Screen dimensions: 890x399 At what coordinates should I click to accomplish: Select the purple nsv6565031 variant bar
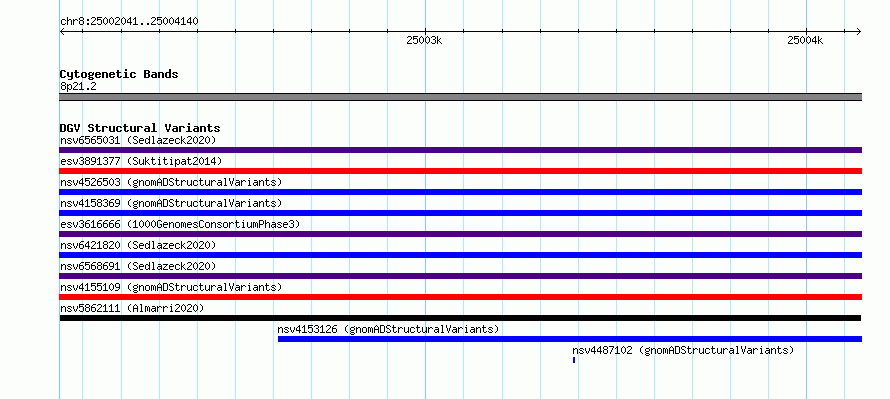pyautogui.click(x=460, y=150)
